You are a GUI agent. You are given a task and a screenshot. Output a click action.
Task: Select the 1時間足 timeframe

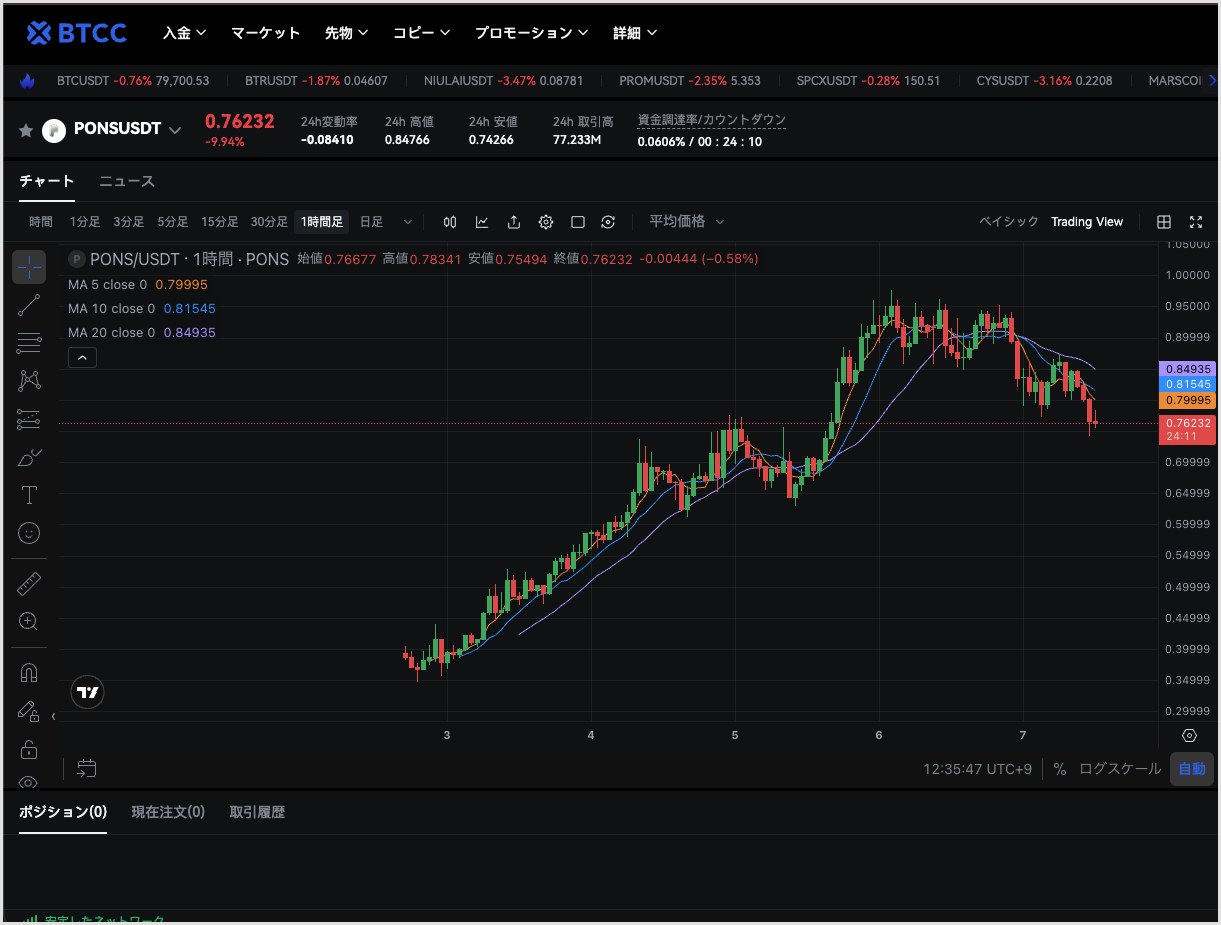(x=322, y=222)
